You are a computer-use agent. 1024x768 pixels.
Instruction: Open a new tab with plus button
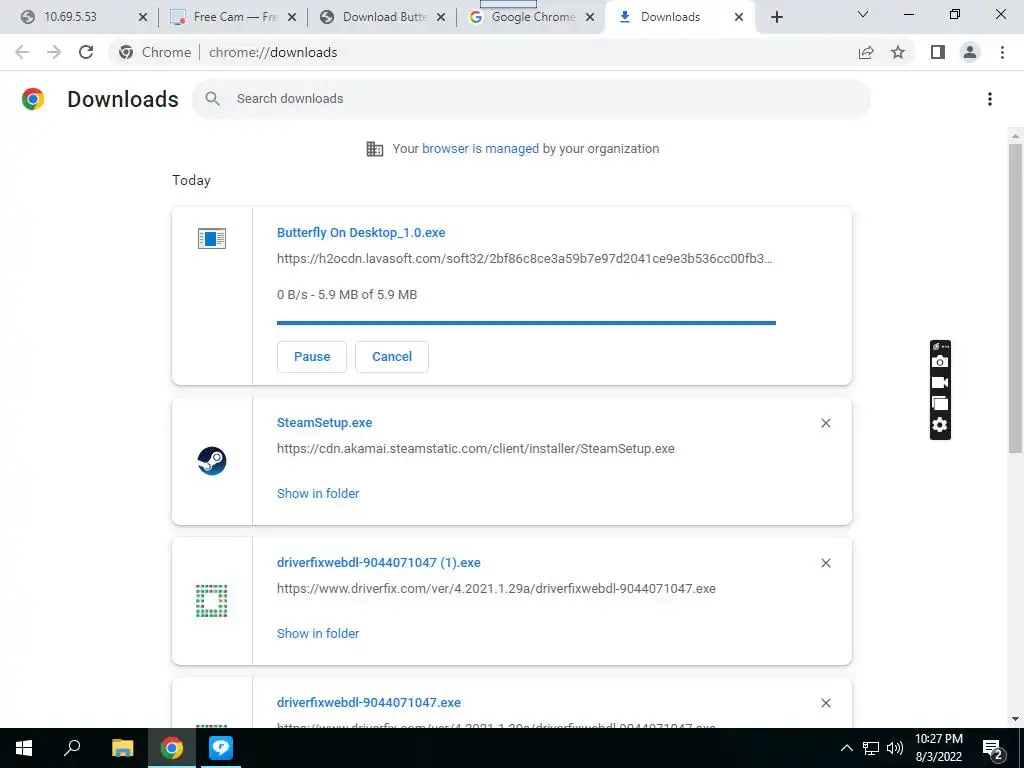pyautogui.click(x=776, y=18)
